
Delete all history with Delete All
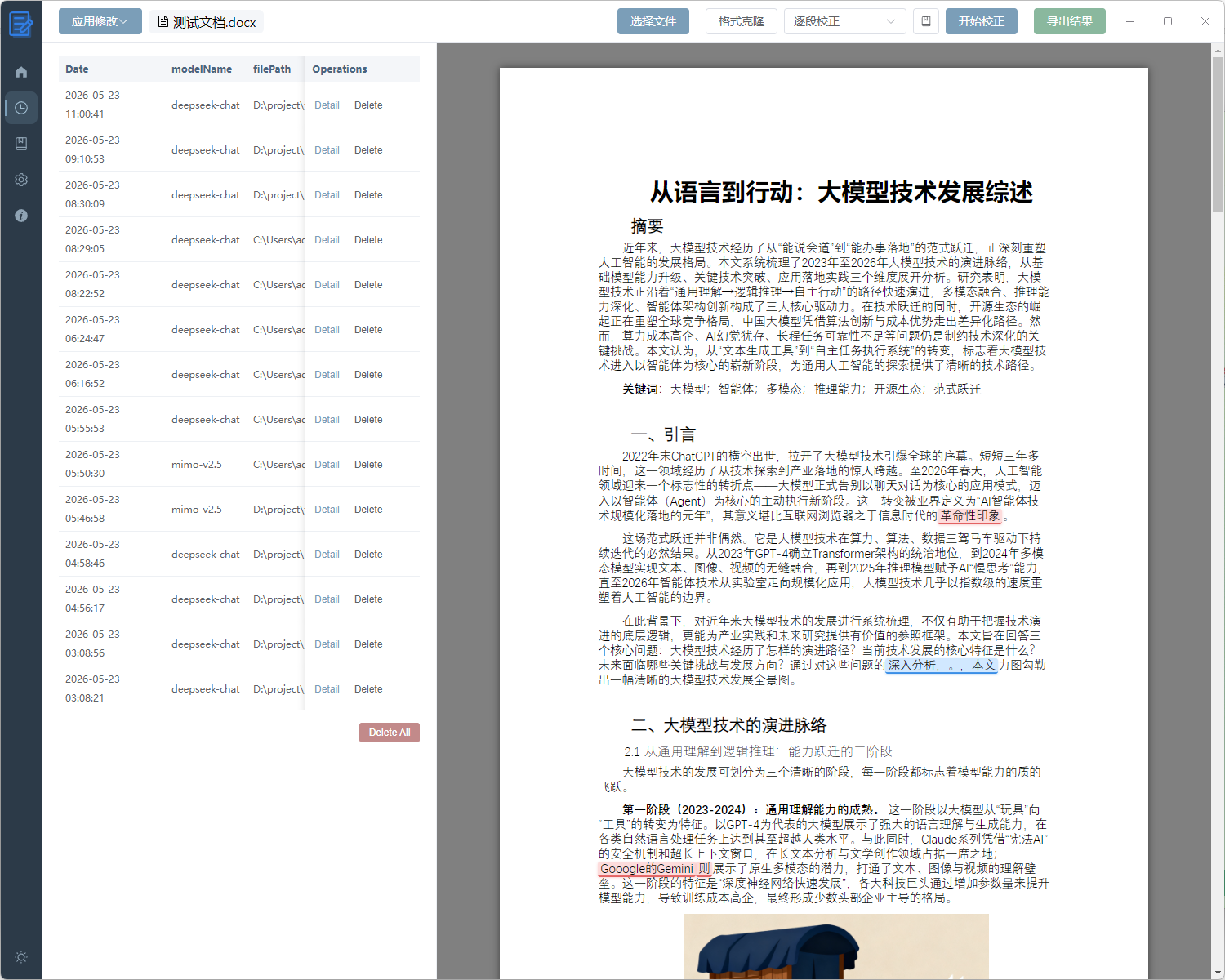coord(390,733)
